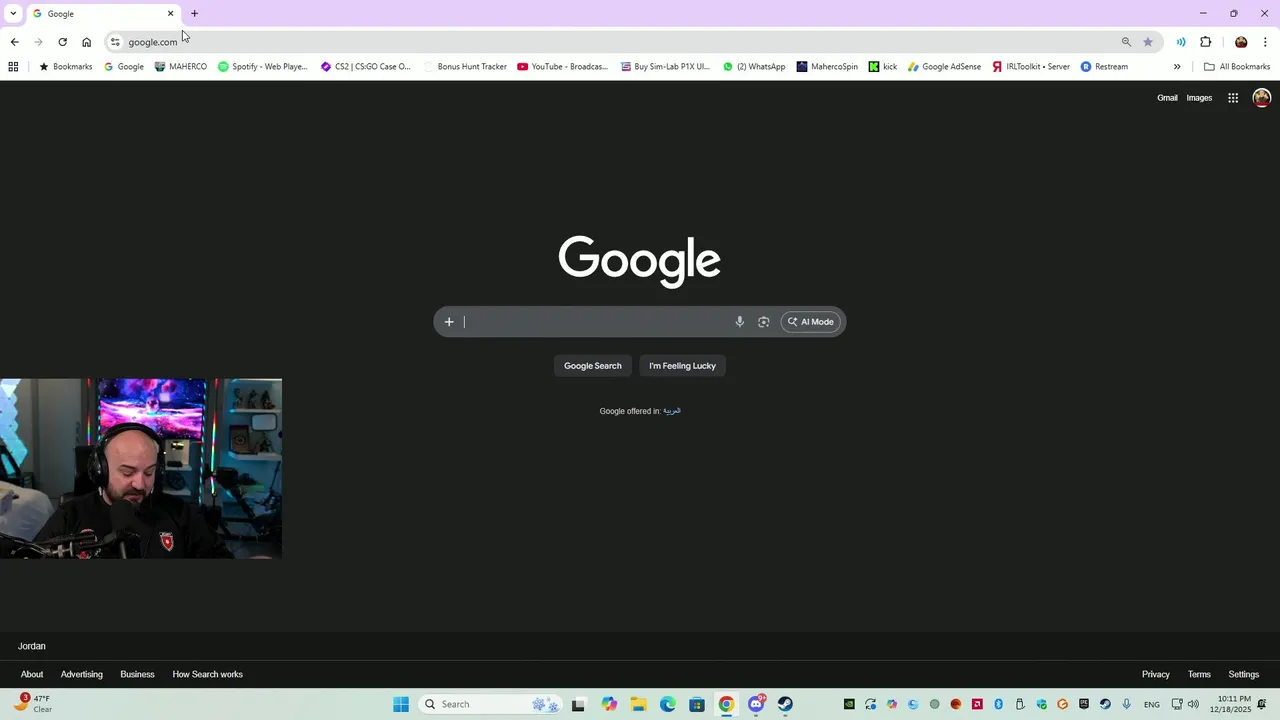Viewport: 1280px width, 720px height.
Task: Open Bonus Hunt Tracker bookmark
Action: point(465,67)
